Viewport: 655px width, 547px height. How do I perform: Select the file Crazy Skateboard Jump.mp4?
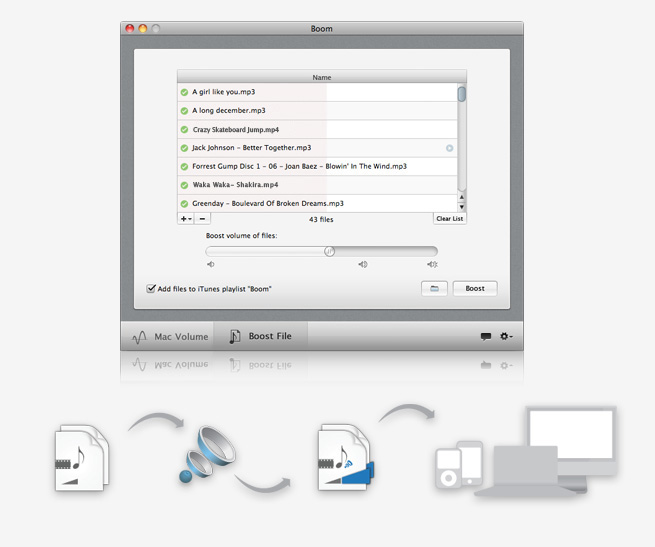point(317,130)
